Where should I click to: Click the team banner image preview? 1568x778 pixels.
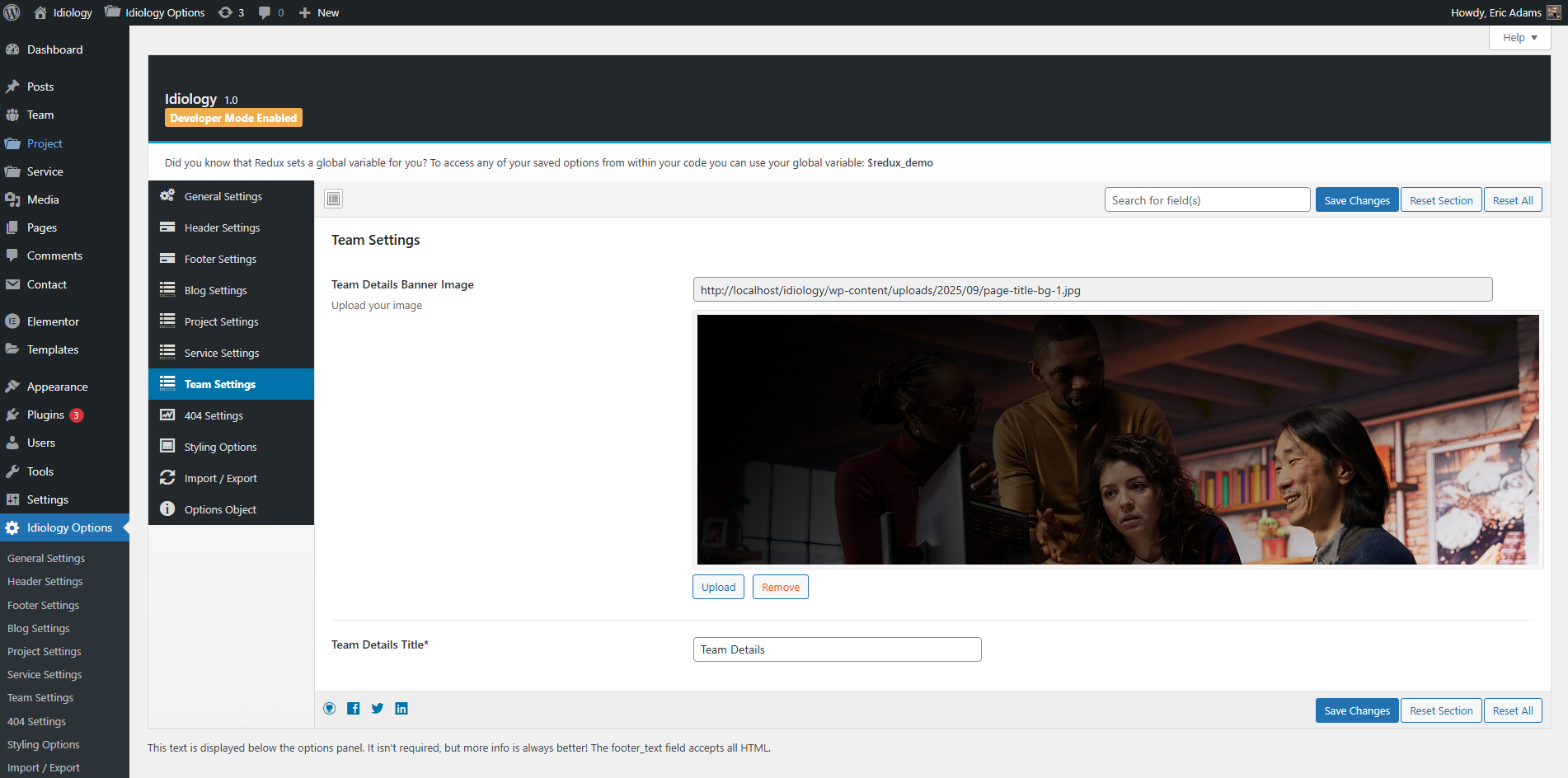[1117, 439]
